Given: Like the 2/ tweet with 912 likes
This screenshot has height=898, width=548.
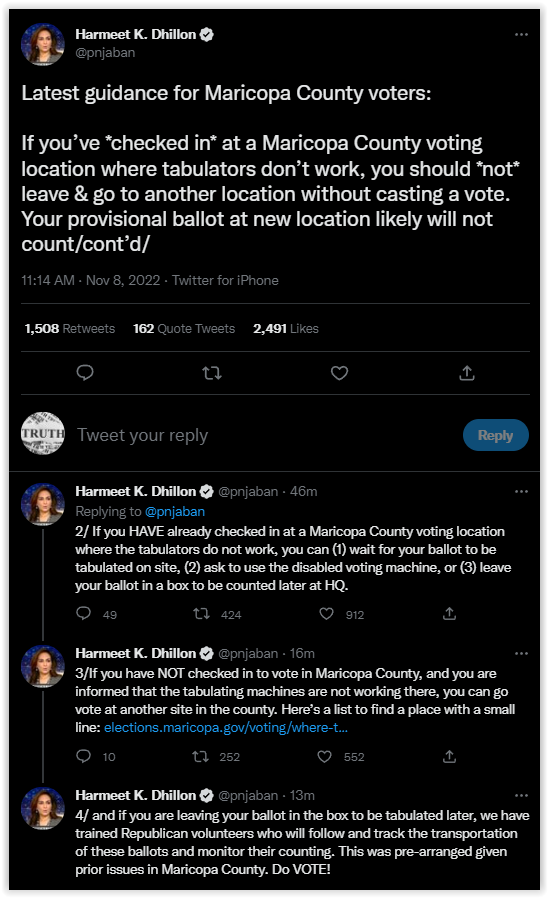Looking at the screenshot, I should pyautogui.click(x=326, y=614).
